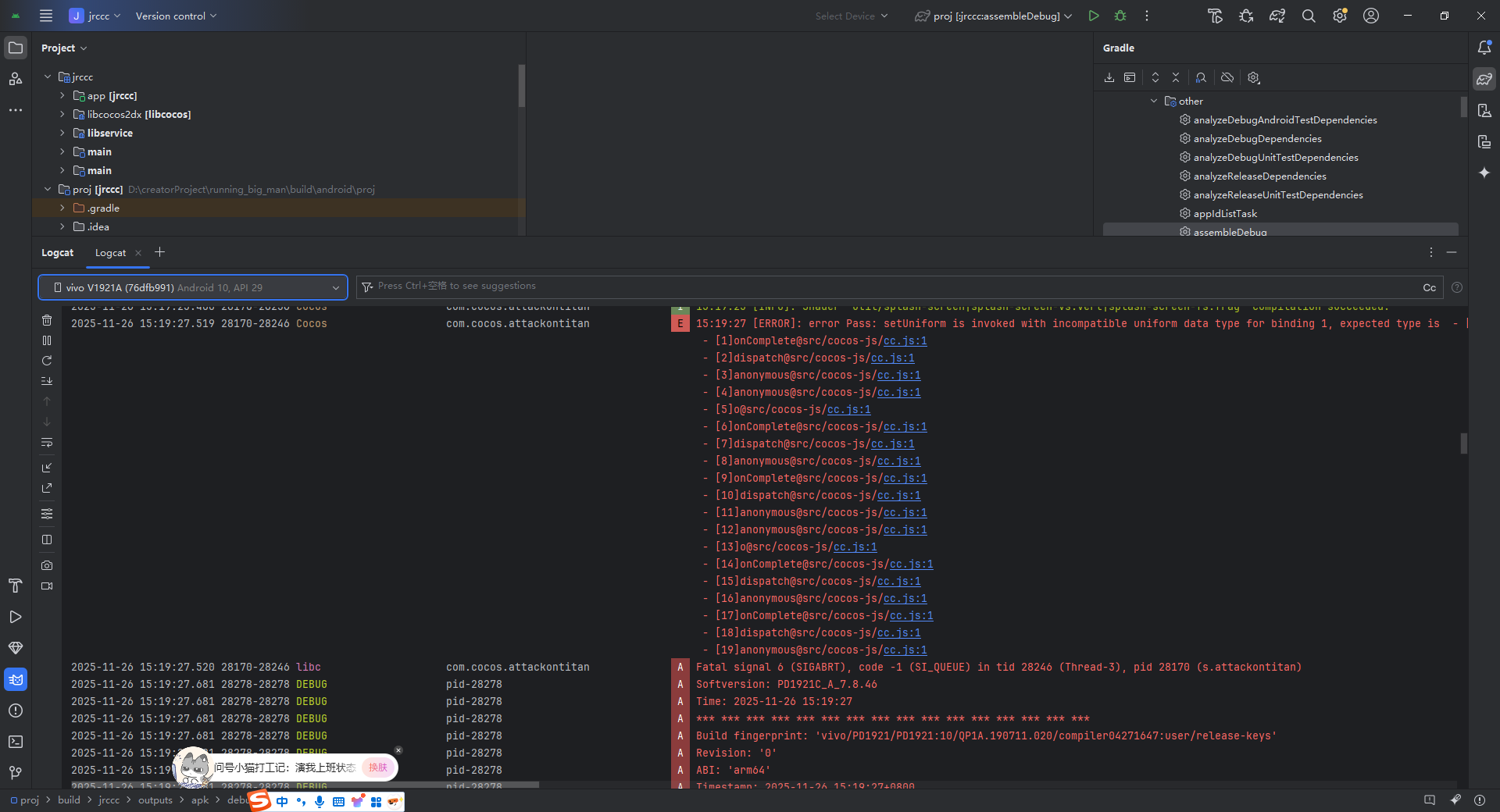Click the logcat horizontal scrollbar
1500x812 pixels.
[305, 785]
